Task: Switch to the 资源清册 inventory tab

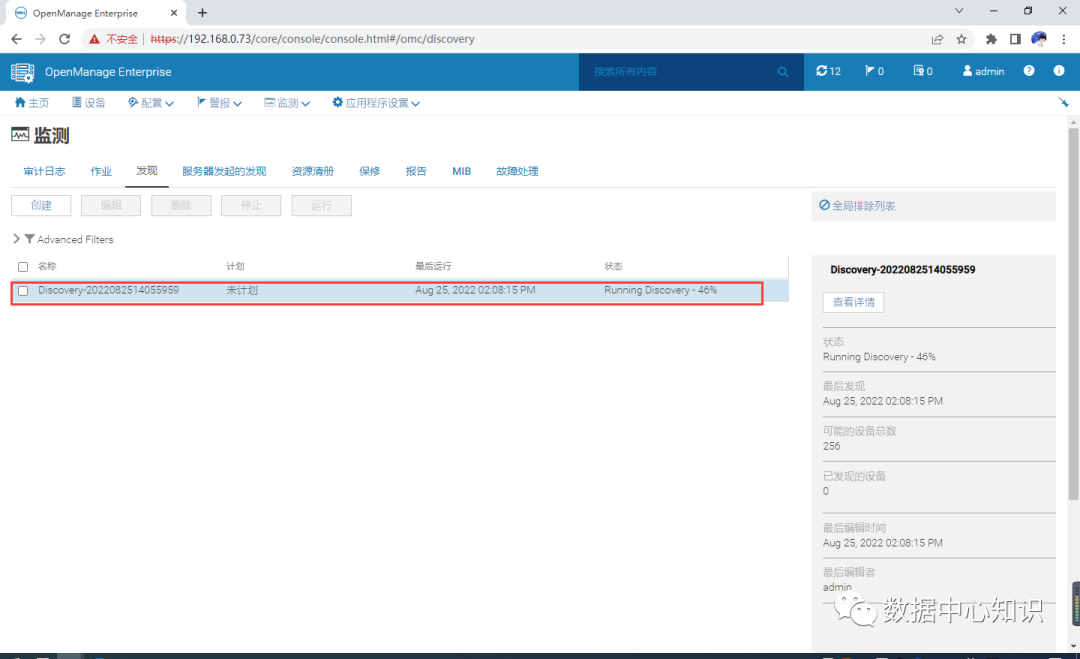Action: [313, 171]
